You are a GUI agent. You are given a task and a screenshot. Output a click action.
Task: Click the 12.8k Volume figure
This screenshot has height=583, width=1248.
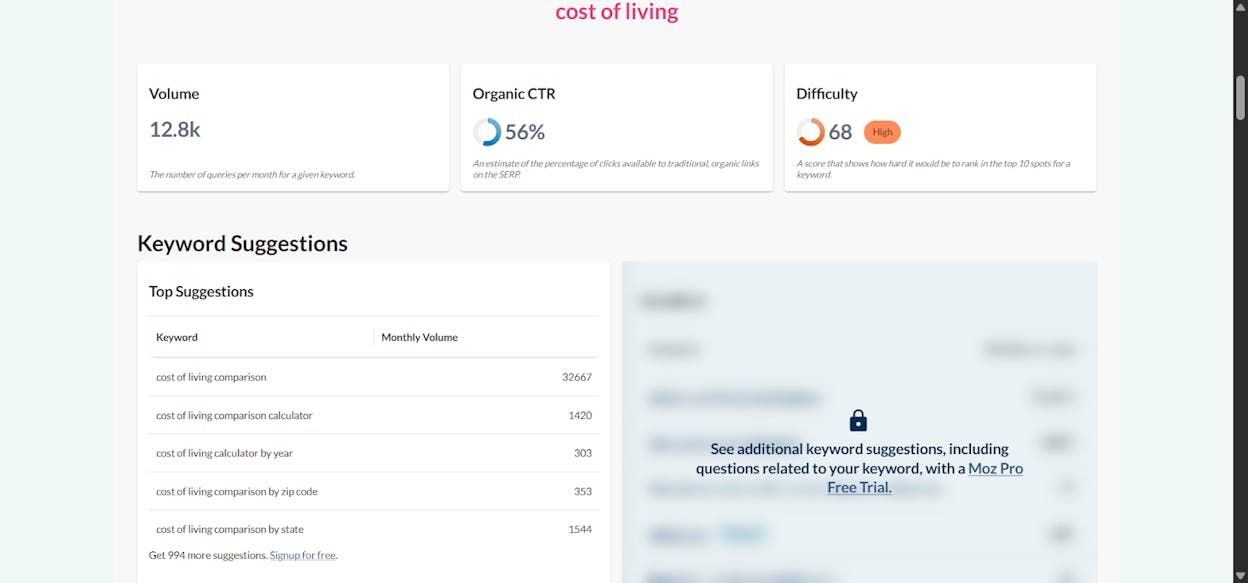(x=175, y=129)
